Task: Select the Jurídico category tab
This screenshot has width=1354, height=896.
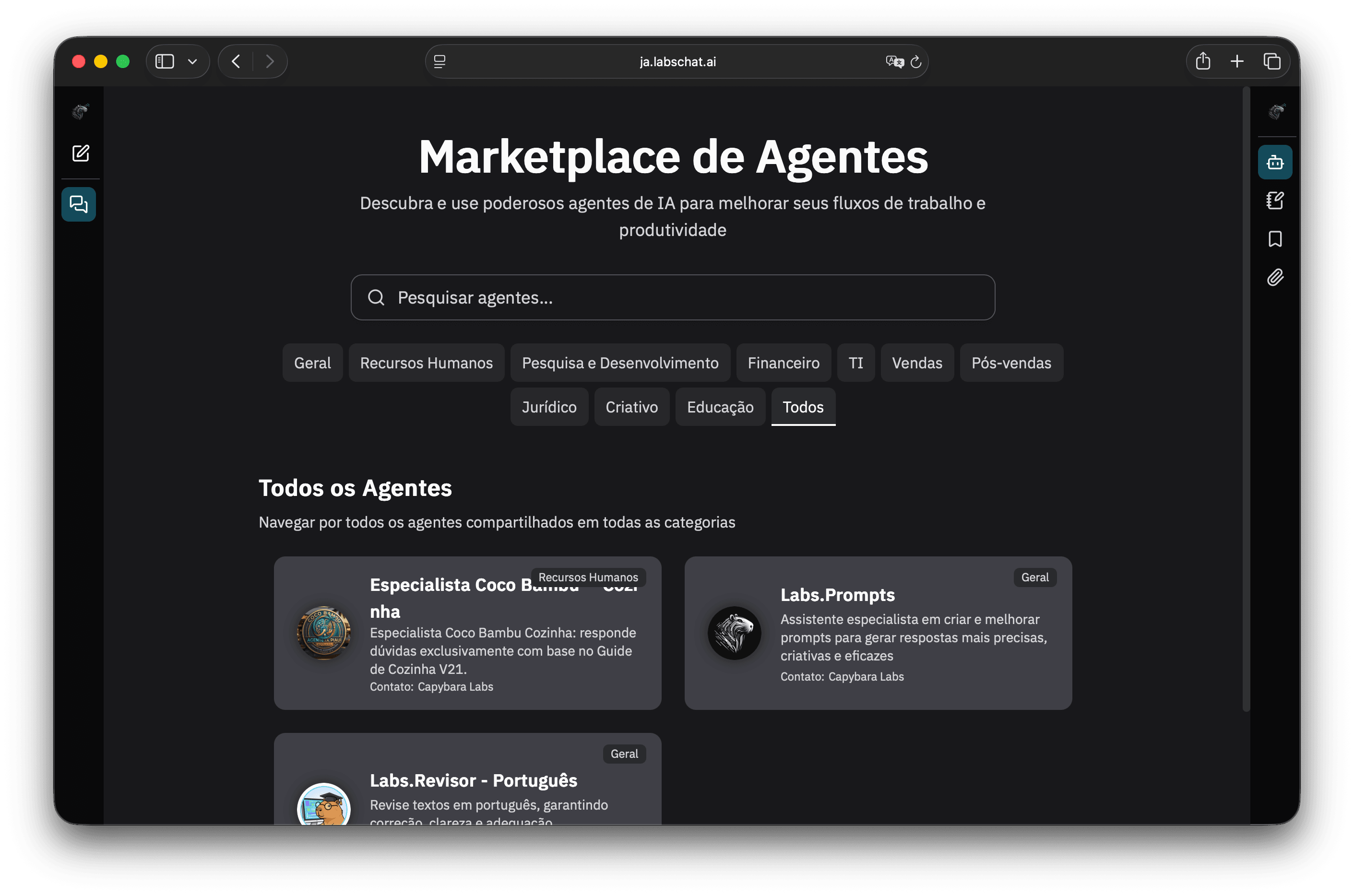Action: 549,407
